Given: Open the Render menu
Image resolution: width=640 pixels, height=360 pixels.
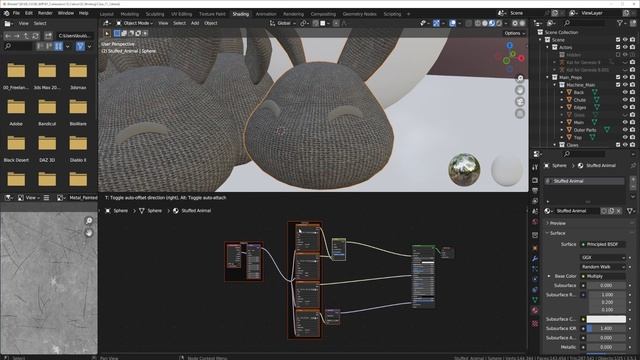Looking at the screenshot, I should [x=45, y=13].
